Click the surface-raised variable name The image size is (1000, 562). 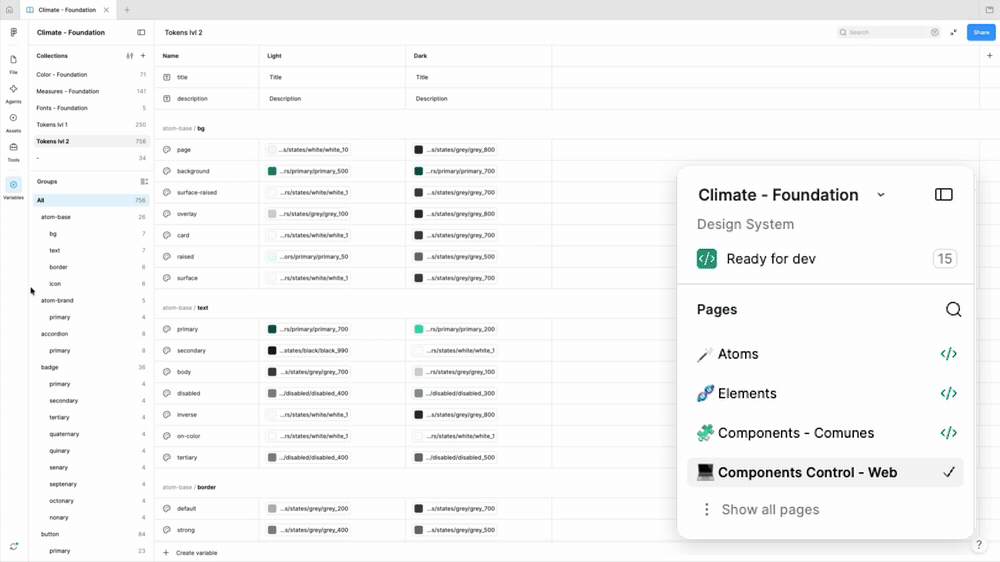(x=196, y=193)
